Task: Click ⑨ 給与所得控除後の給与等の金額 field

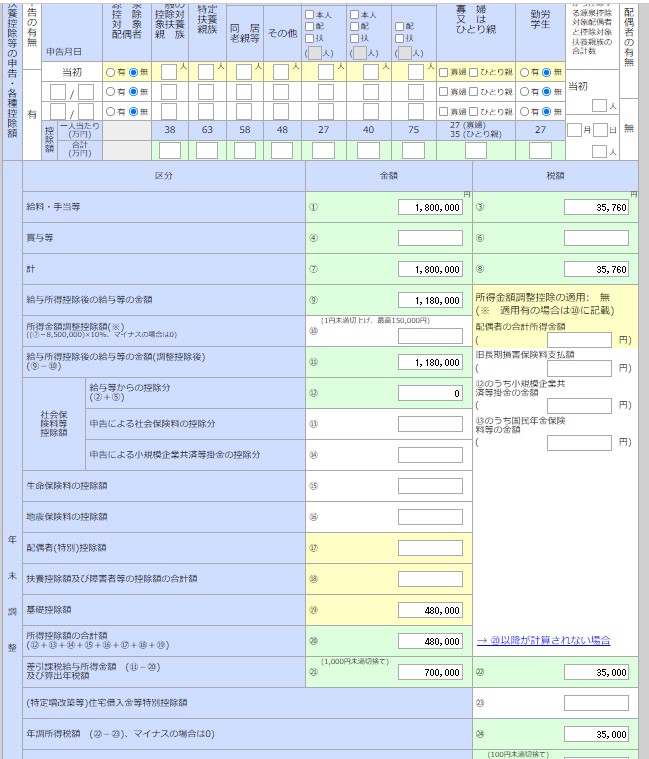Action: [430, 300]
